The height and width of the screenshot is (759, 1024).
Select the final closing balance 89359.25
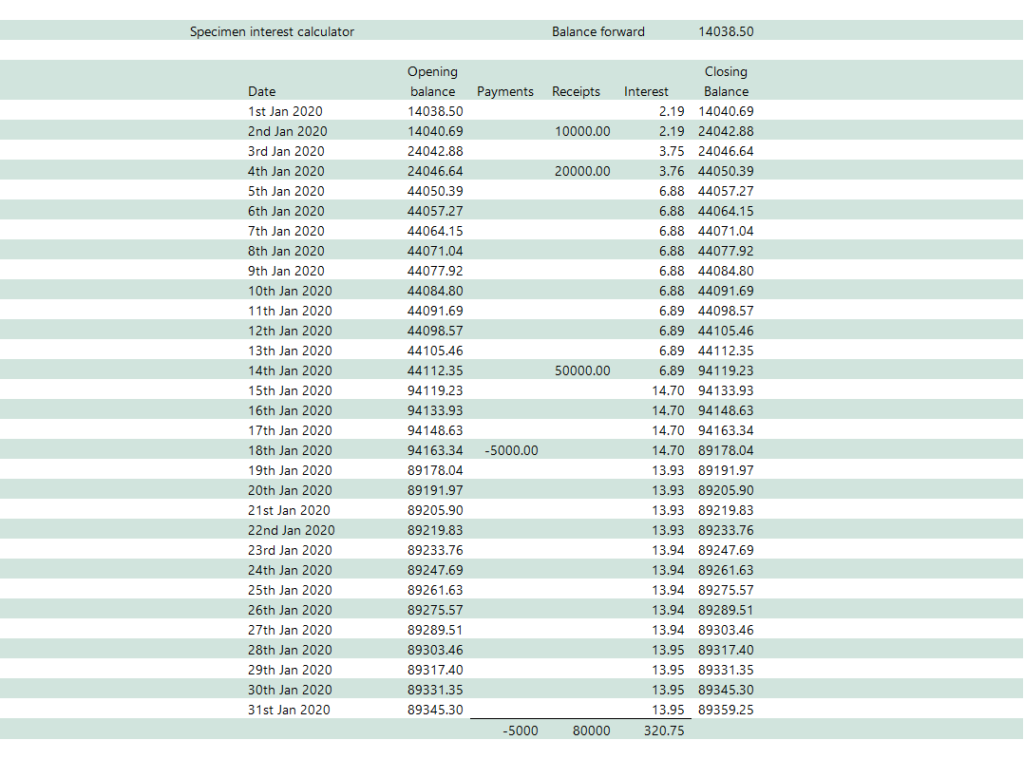tap(725, 709)
